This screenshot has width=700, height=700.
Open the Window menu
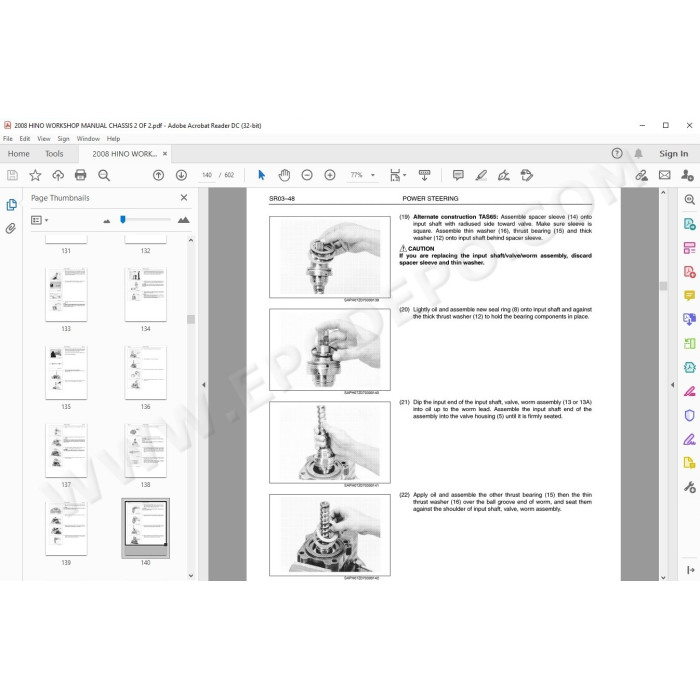[x=88, y=139]
